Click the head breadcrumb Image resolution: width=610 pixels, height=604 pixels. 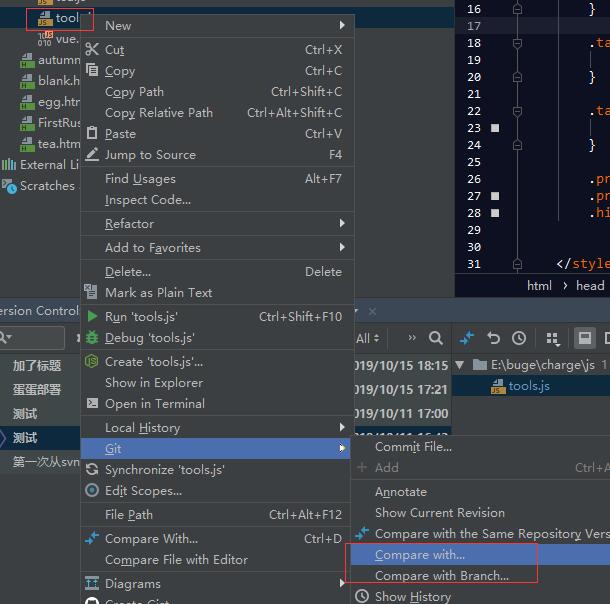[590, 285]
